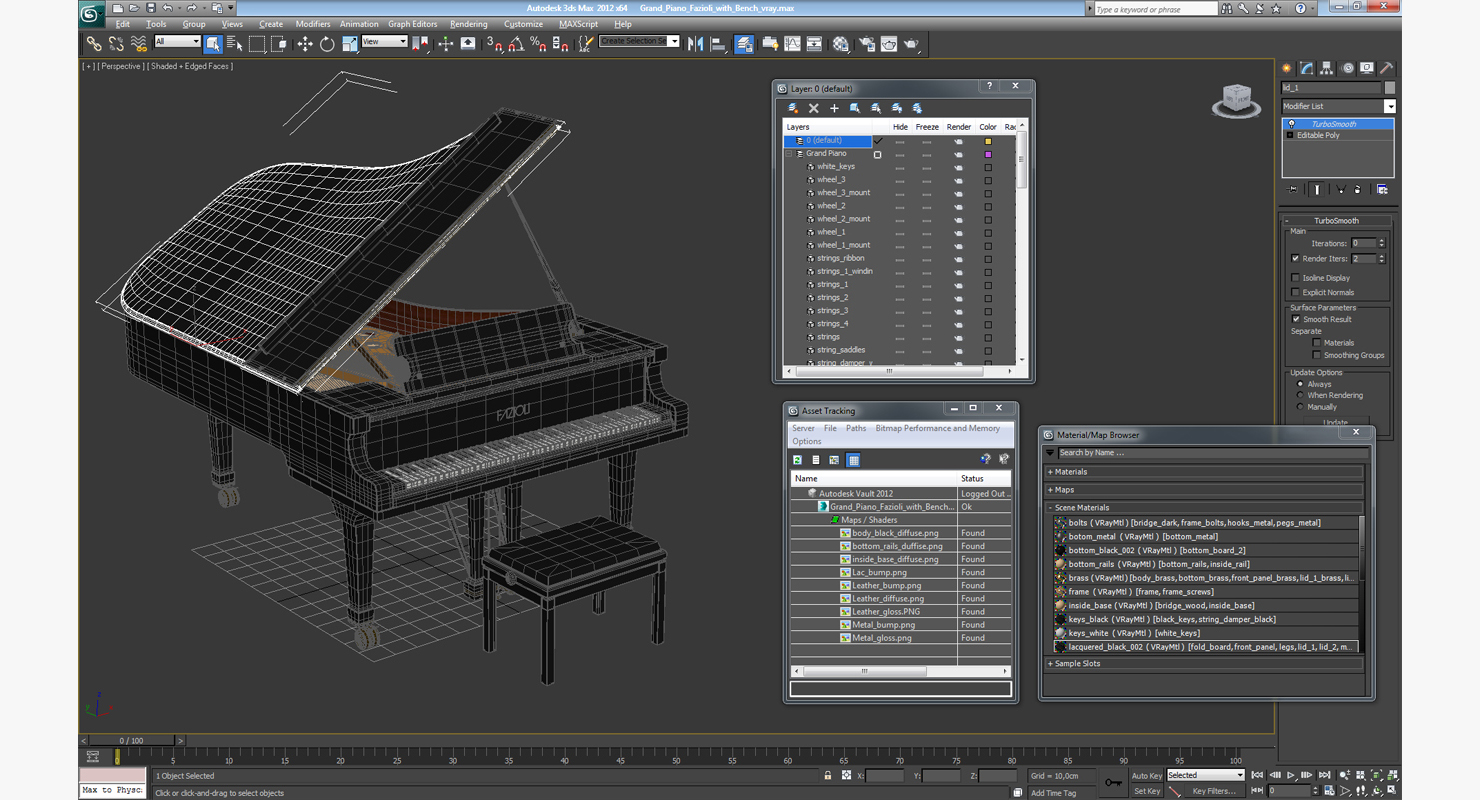Open the Modifiers menu
The height and width of the screenshot is (800, 1480).
pyautogui.click(x=313, y=24)
